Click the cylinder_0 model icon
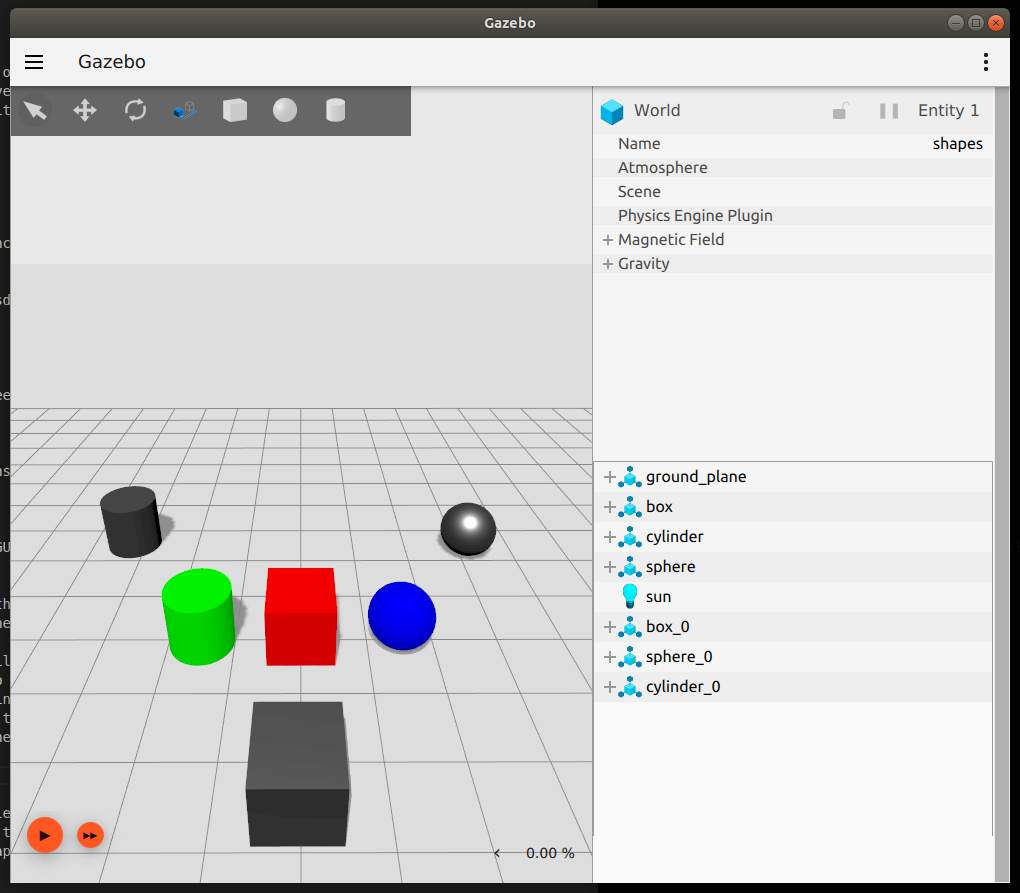1020x893 pixels. [x=630, y=686]
